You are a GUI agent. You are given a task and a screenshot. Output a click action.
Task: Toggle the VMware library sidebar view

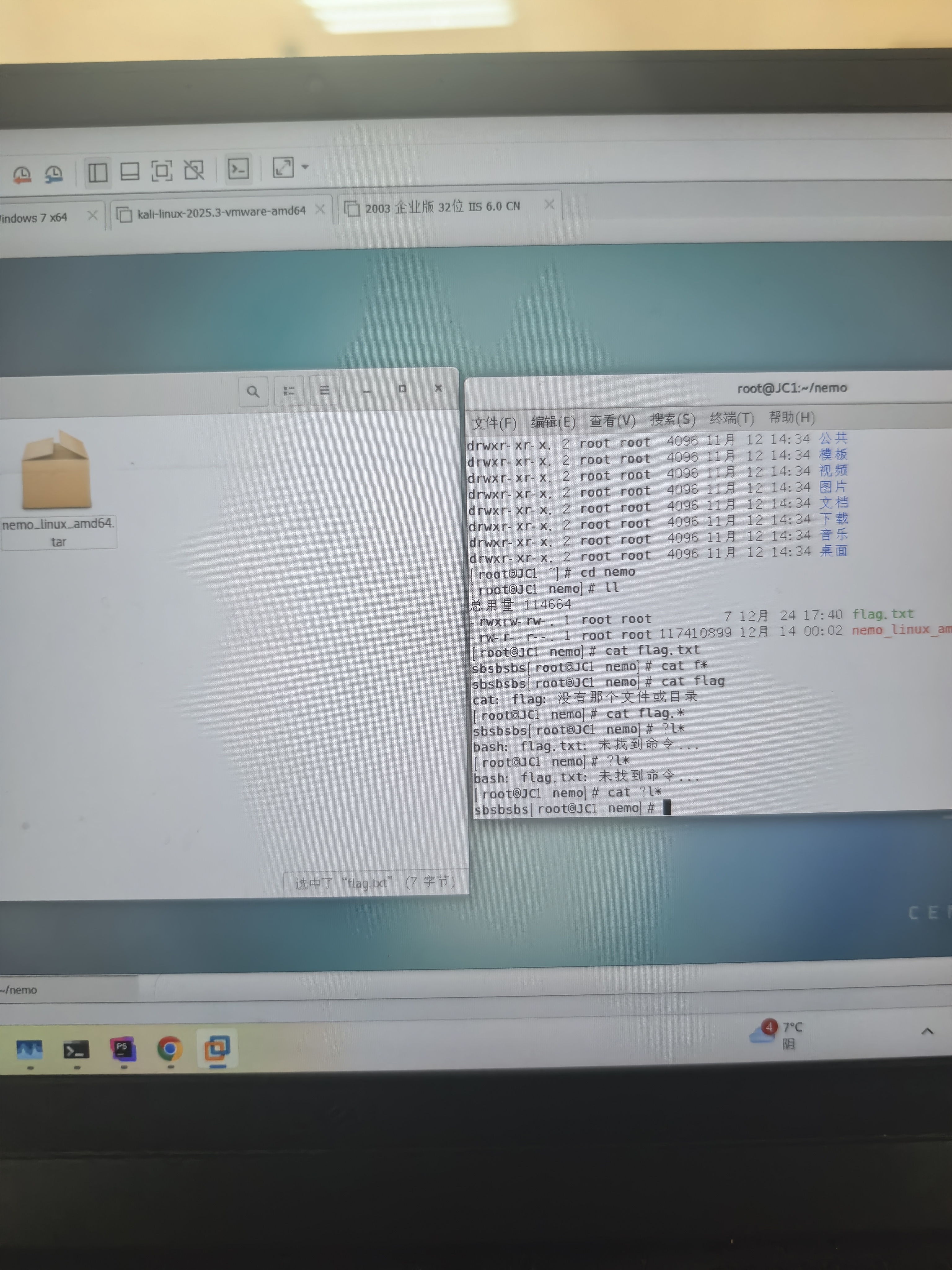click(x=98, y=172)
